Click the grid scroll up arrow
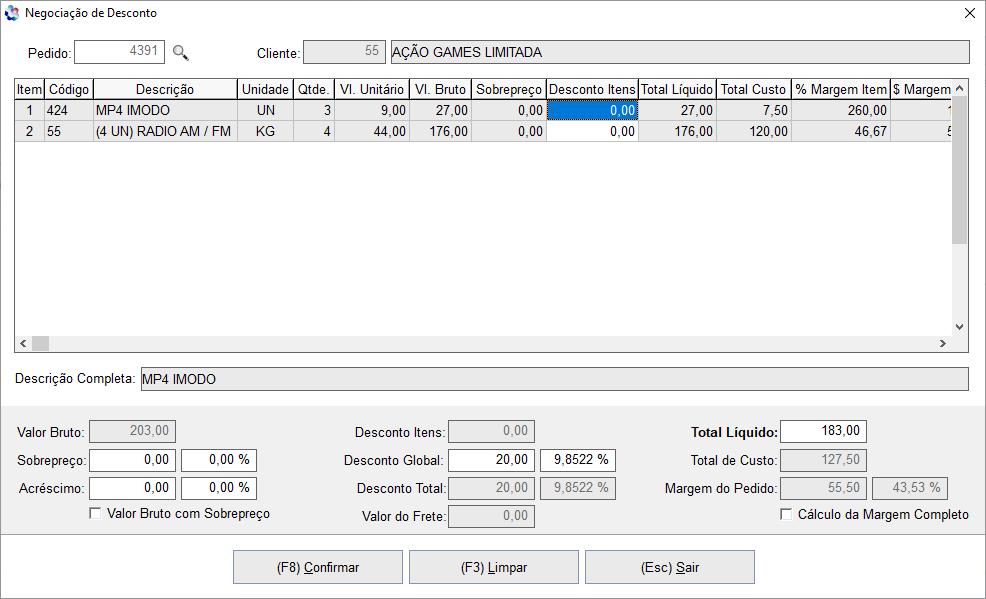986x599 pixels. coord(959,89)
